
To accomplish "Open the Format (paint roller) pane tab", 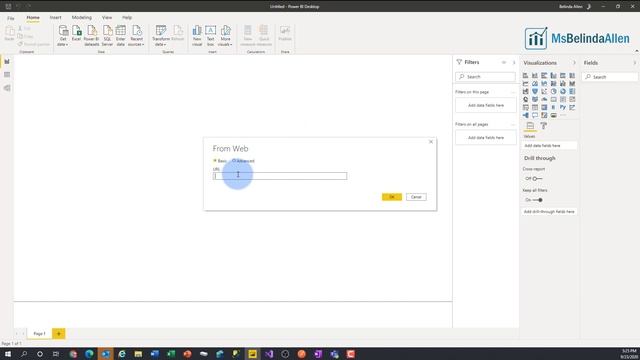I will coord(543,126).
